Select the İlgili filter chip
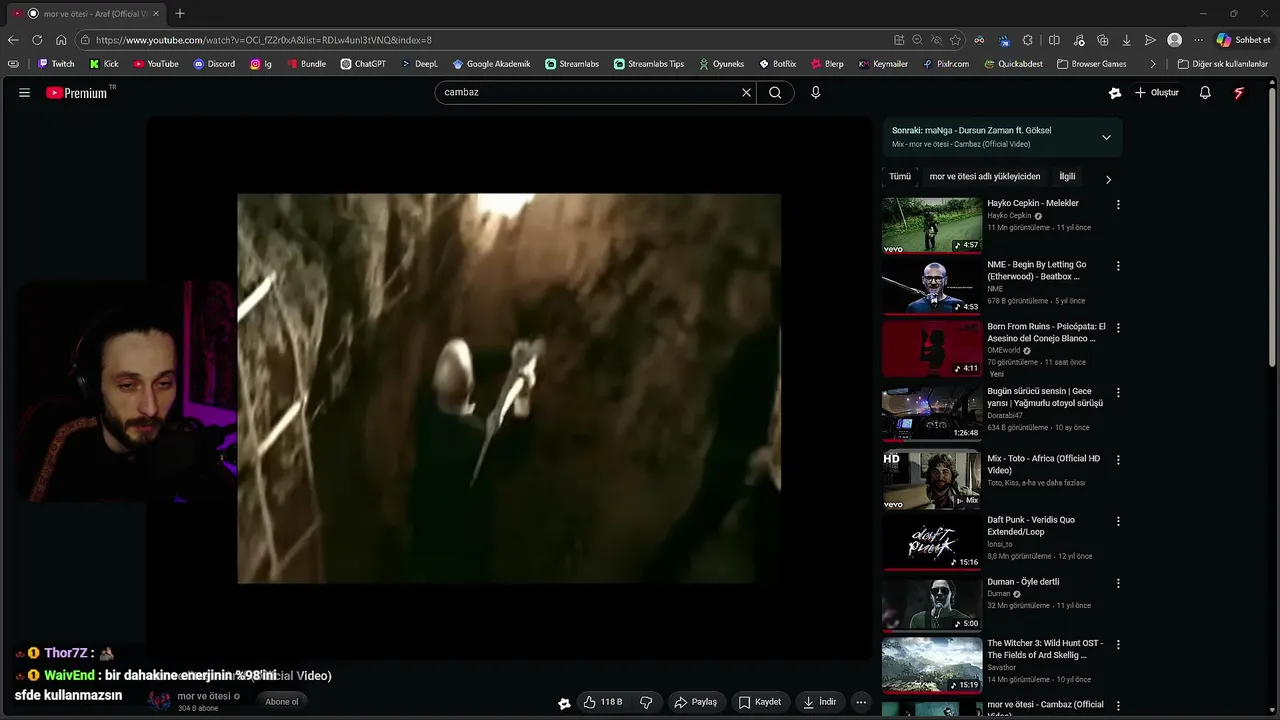This screenshot has width=1280, height=720. click(1067, 177)
